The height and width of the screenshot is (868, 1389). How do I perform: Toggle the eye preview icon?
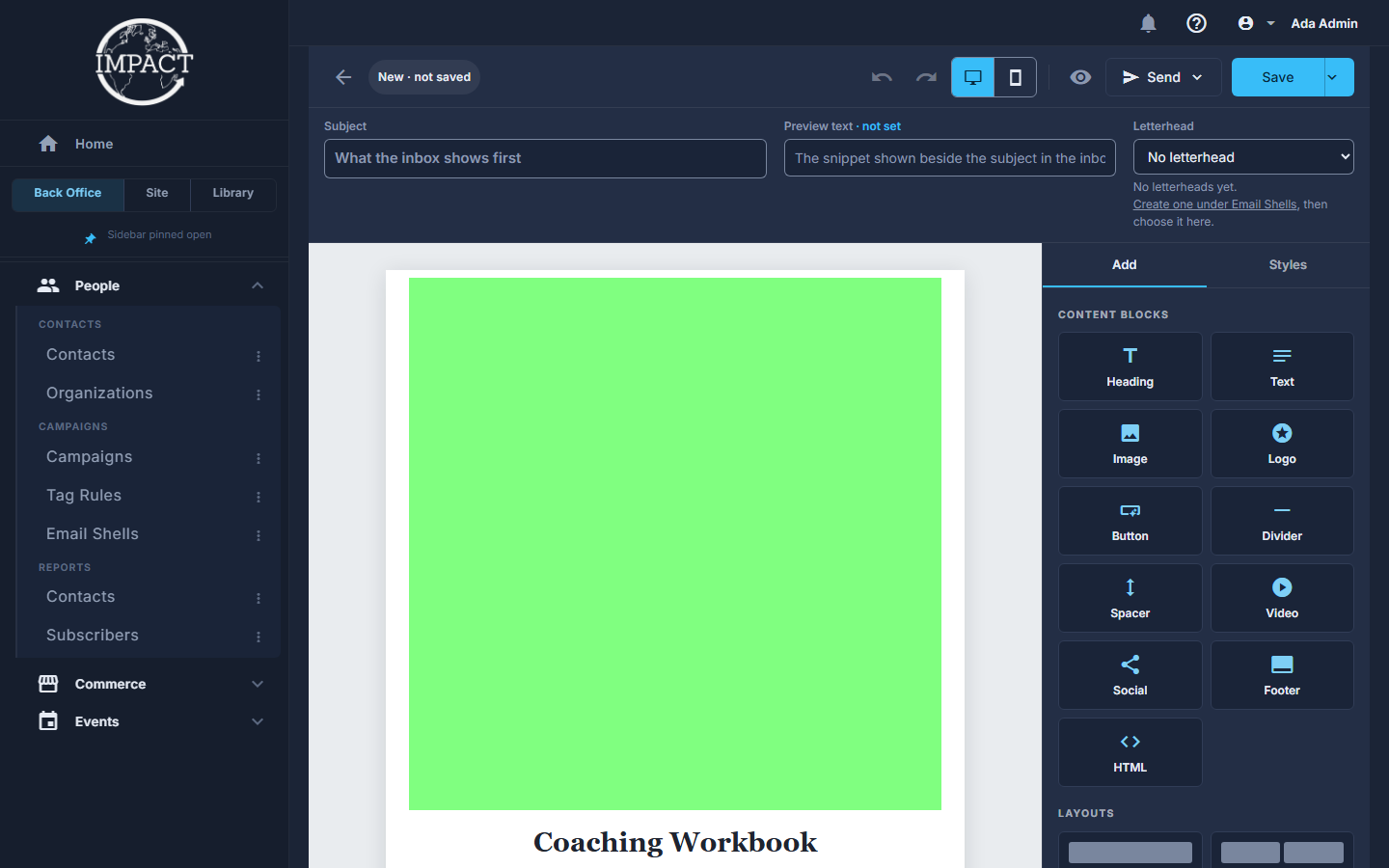[1080, 77]
